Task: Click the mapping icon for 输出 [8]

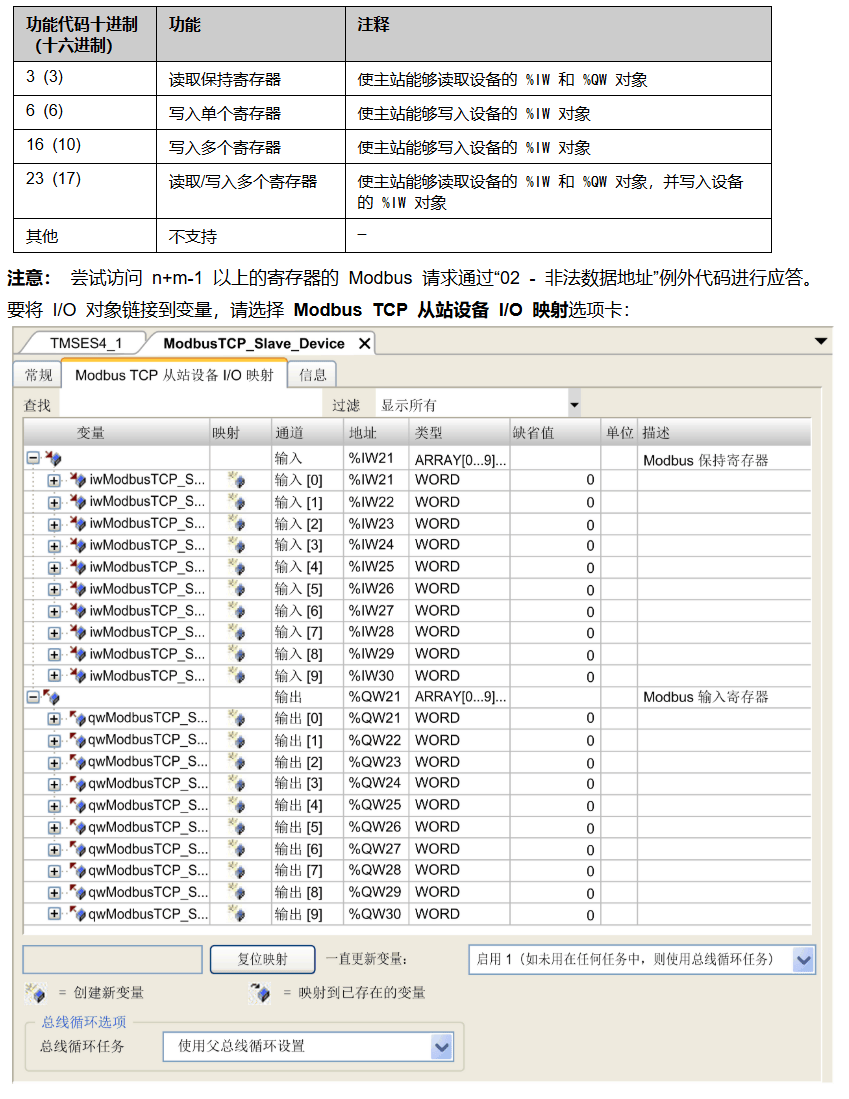Action: point(237,892)
